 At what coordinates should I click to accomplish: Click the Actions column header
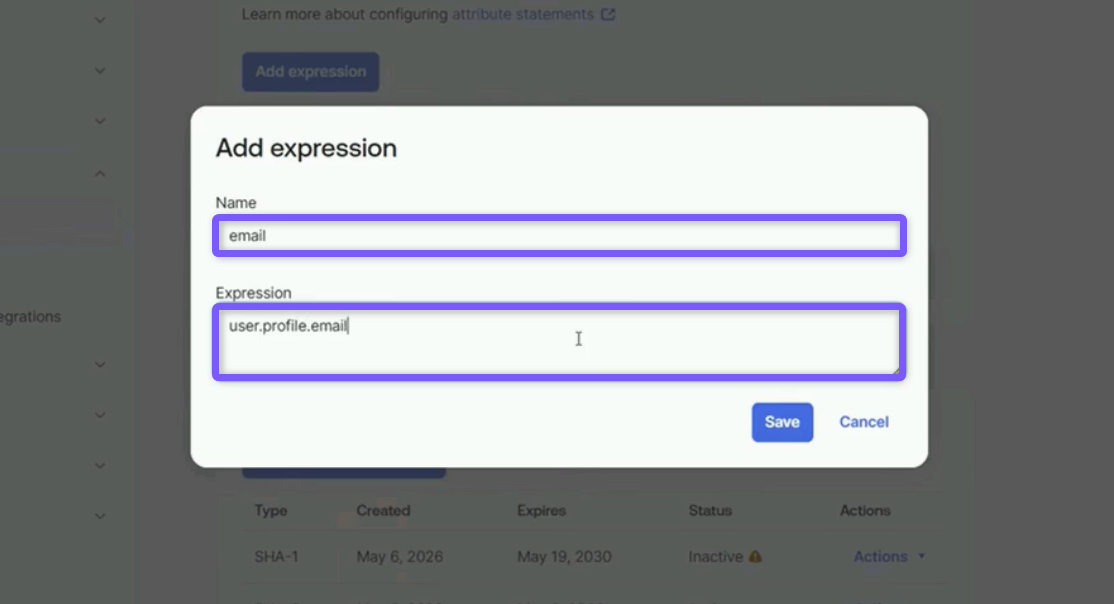click(x=865, y=511)
